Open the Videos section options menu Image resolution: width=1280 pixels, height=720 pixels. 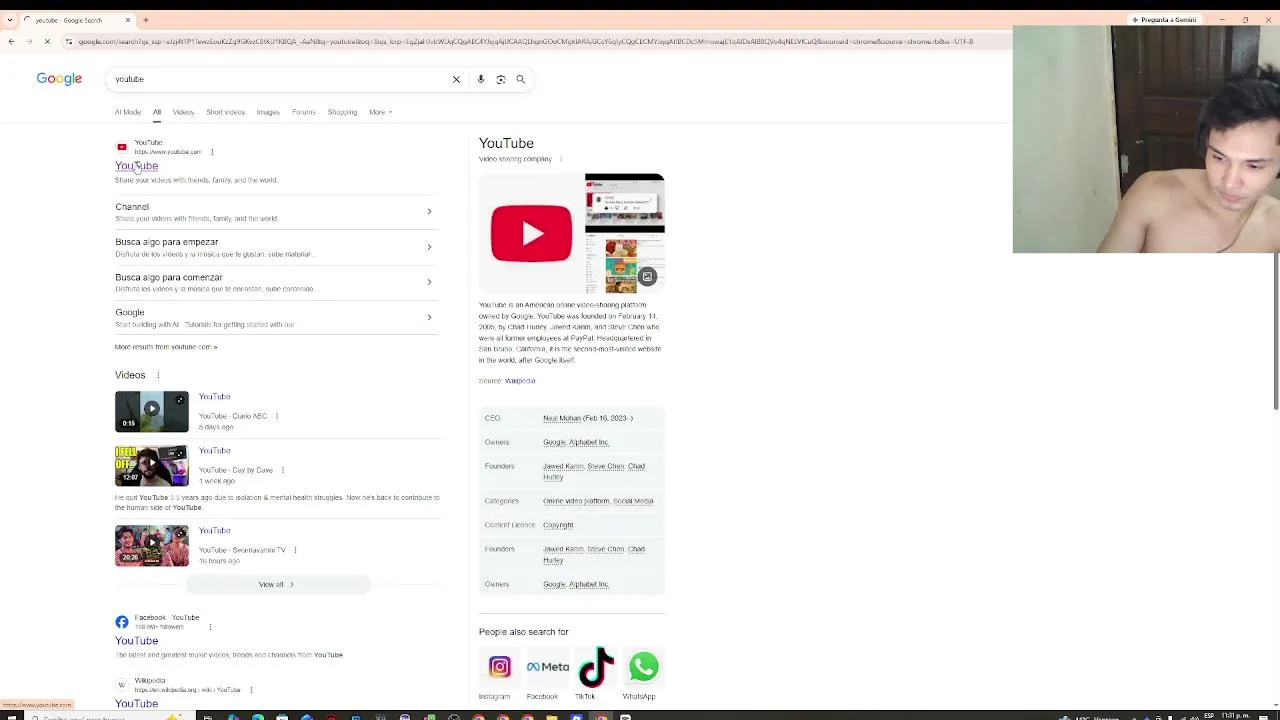pos(157,375)
